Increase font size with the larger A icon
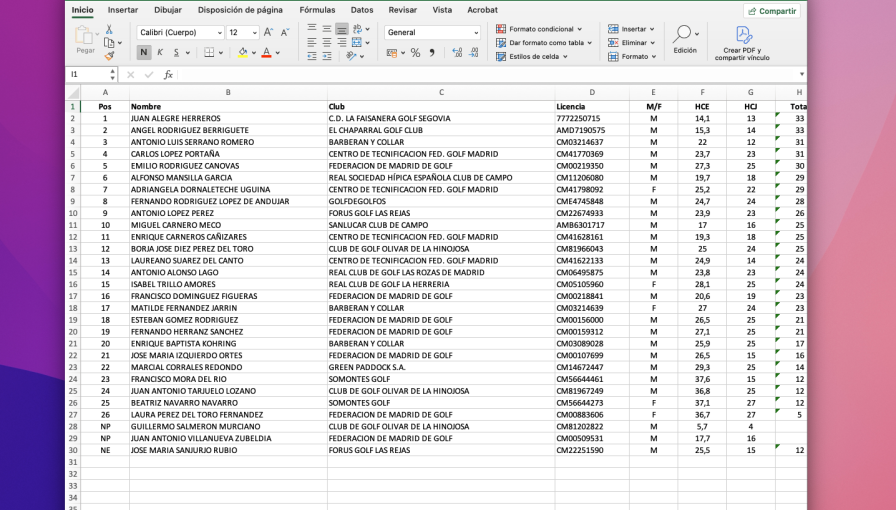 click(x=268, y=32)
